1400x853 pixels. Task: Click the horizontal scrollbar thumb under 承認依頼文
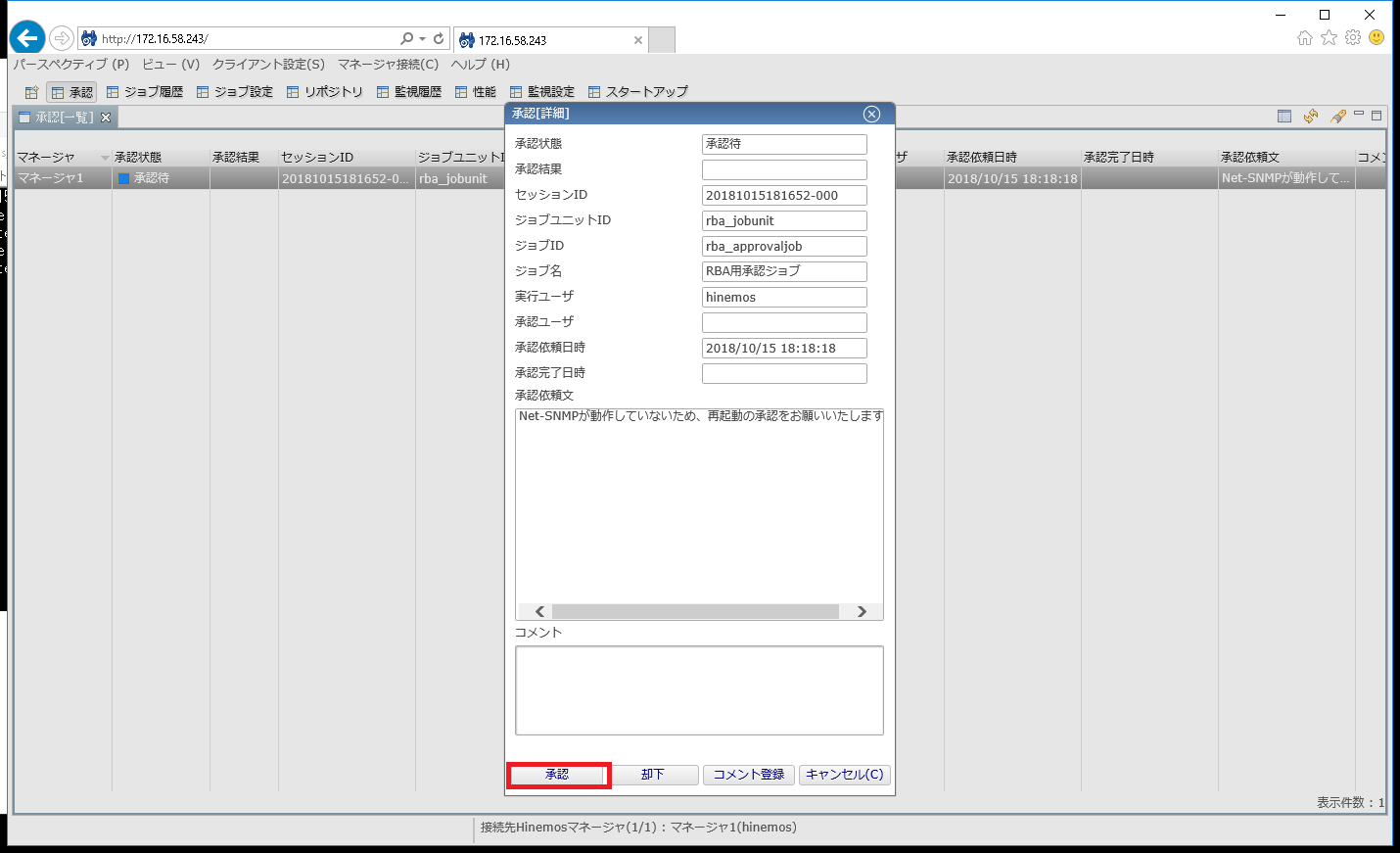(x=695, y=611)
